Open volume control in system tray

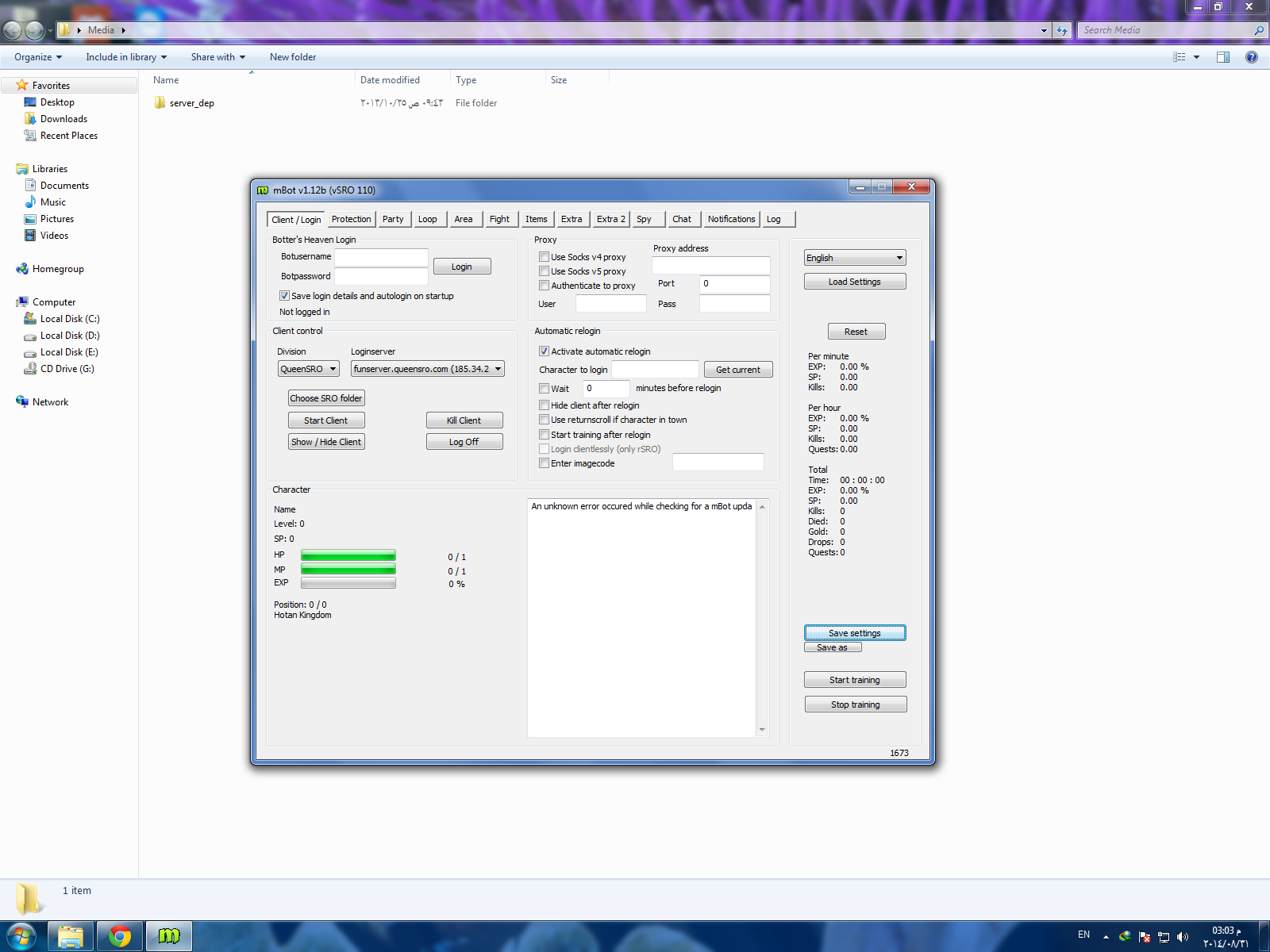tap(1183, 937)
